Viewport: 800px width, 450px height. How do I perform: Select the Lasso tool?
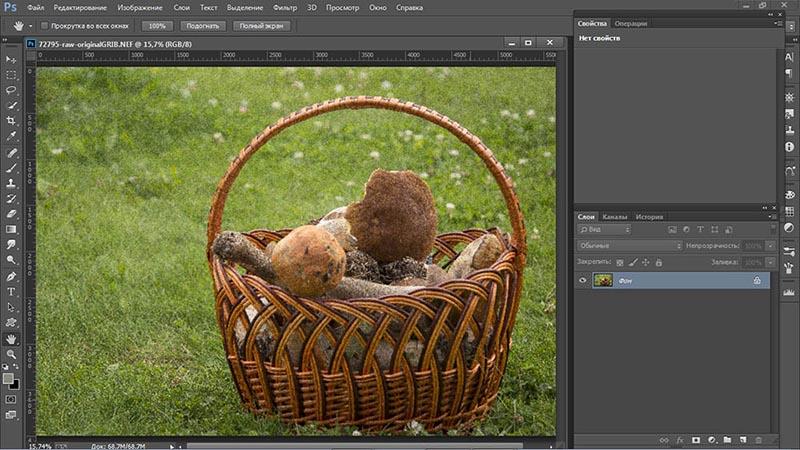pos(11,90)
